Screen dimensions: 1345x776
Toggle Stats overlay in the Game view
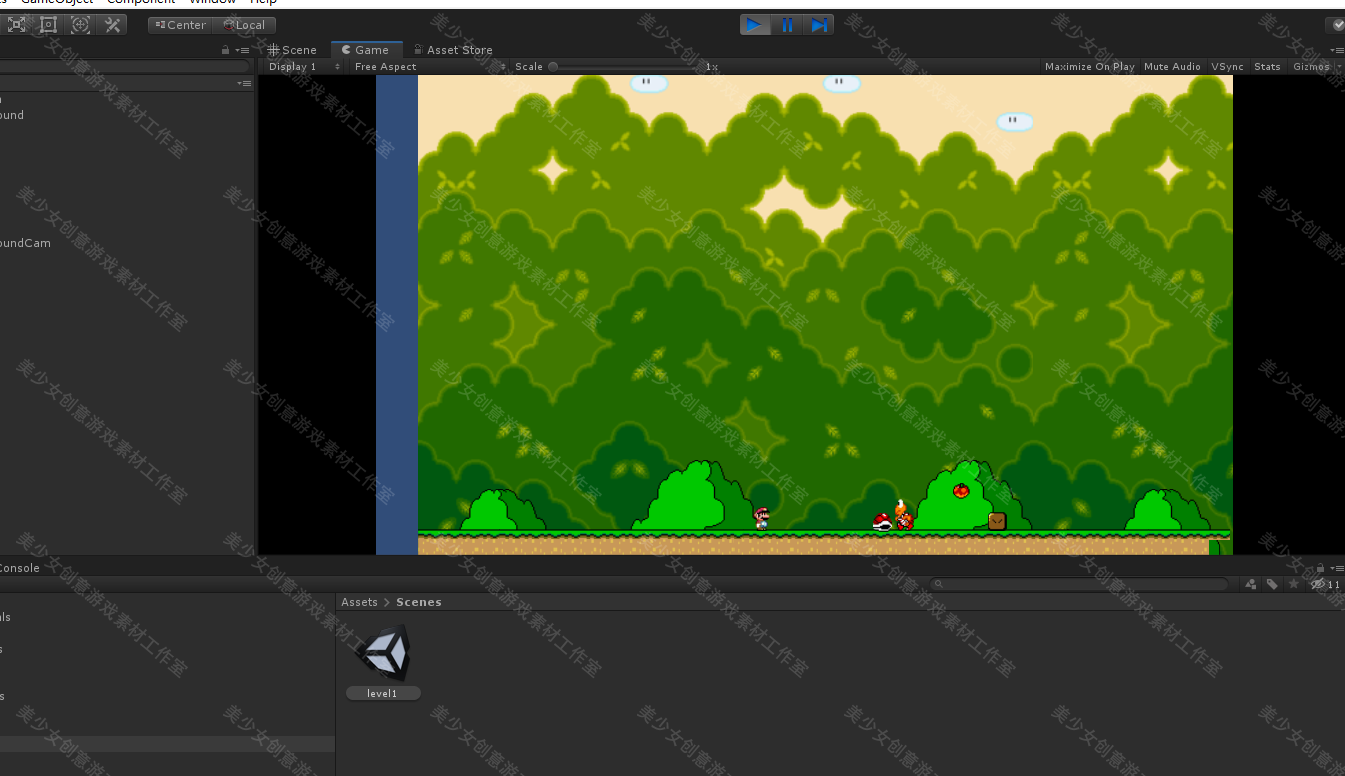click(x=1267, y=66)
